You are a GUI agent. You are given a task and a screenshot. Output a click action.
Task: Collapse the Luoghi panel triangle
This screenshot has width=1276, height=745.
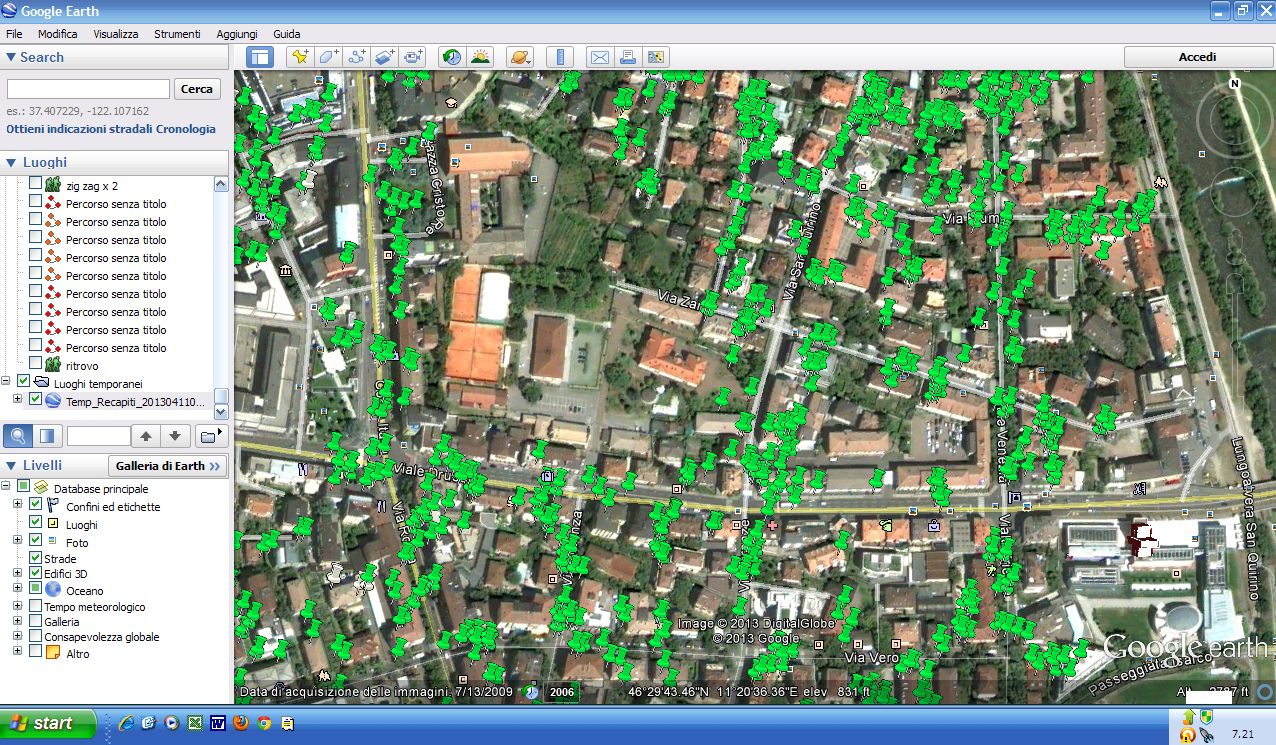11,162
